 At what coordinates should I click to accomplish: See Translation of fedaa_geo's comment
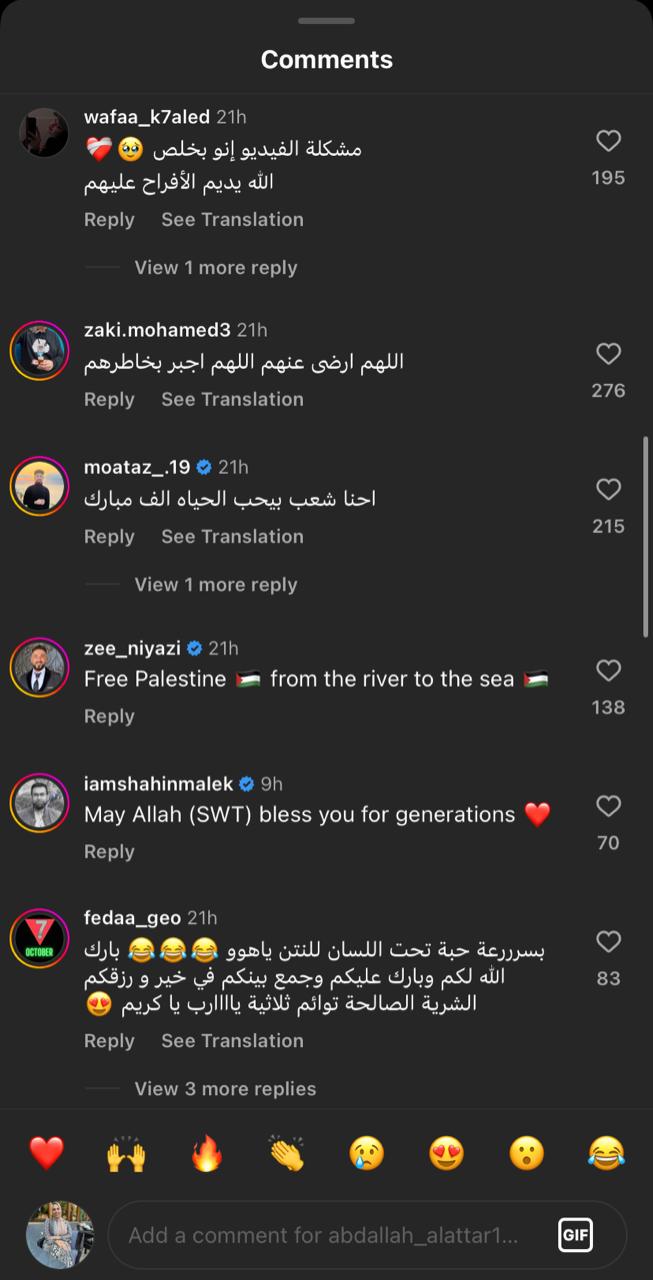(232, 1040)
